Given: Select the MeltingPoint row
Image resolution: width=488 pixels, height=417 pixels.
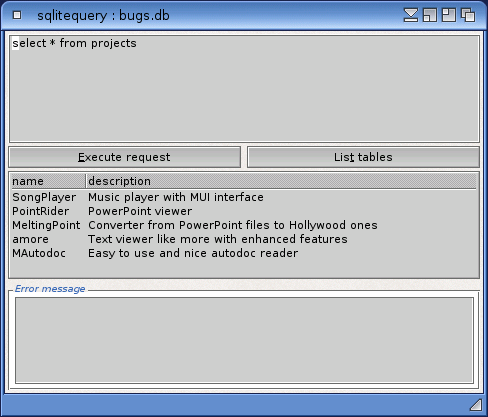Looking at the screenshot, I should [244, 225].
